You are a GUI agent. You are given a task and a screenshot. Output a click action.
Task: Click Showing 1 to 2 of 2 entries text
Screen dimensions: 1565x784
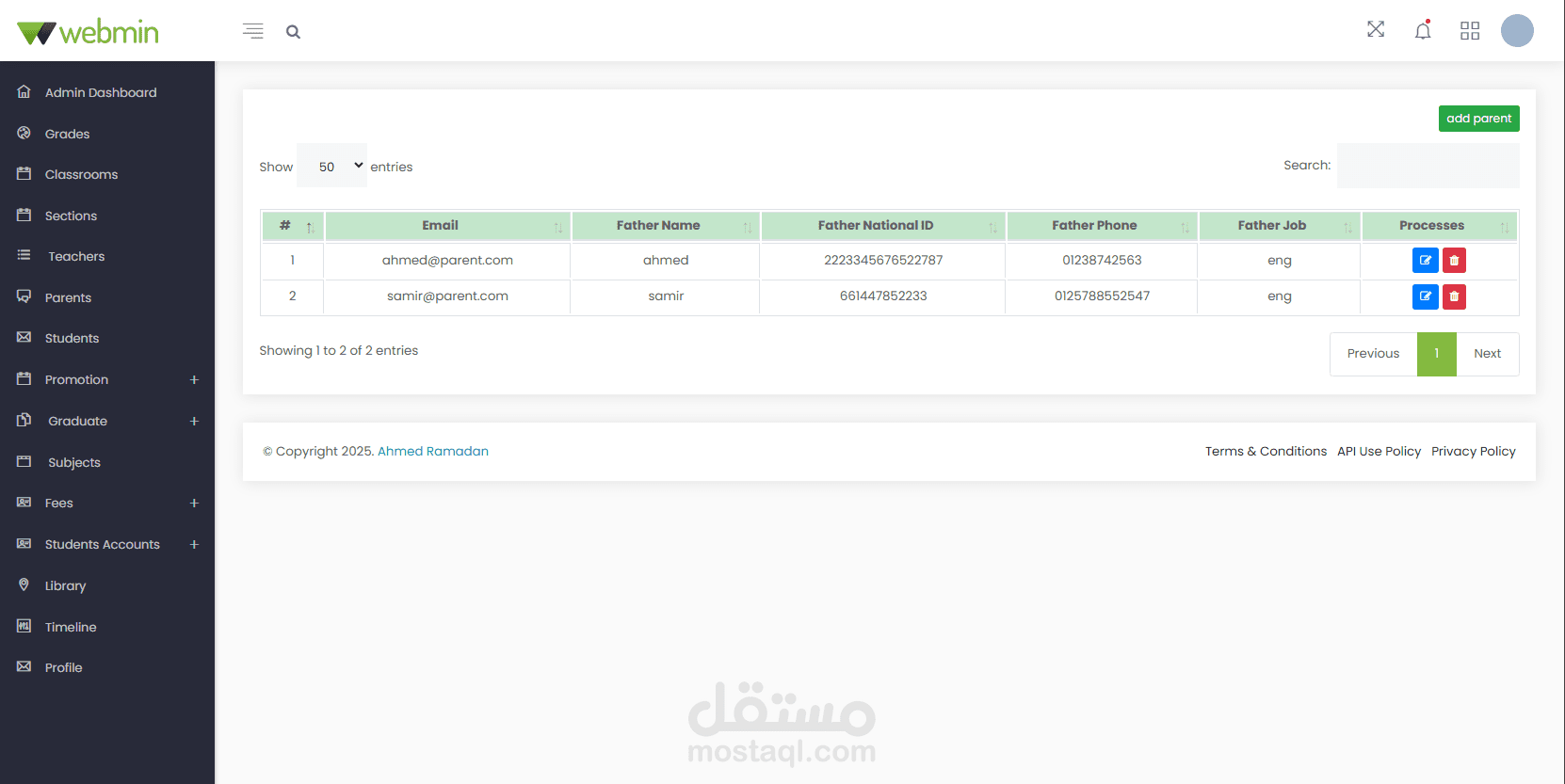tap(339, 350)
